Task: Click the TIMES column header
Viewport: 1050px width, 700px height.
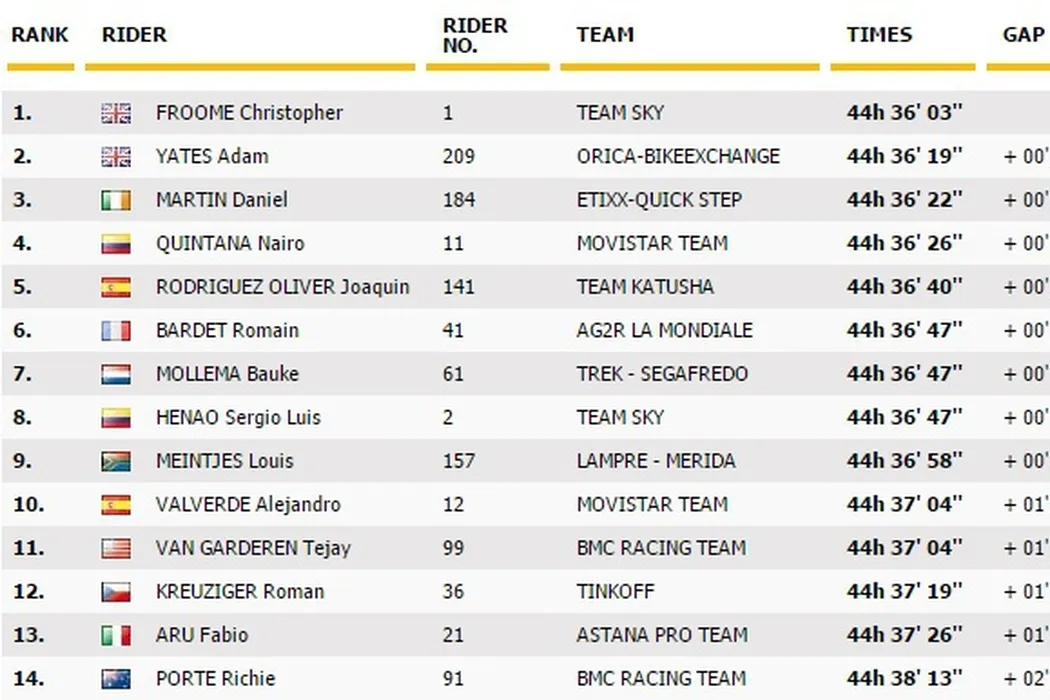Action: coord(879,34)
